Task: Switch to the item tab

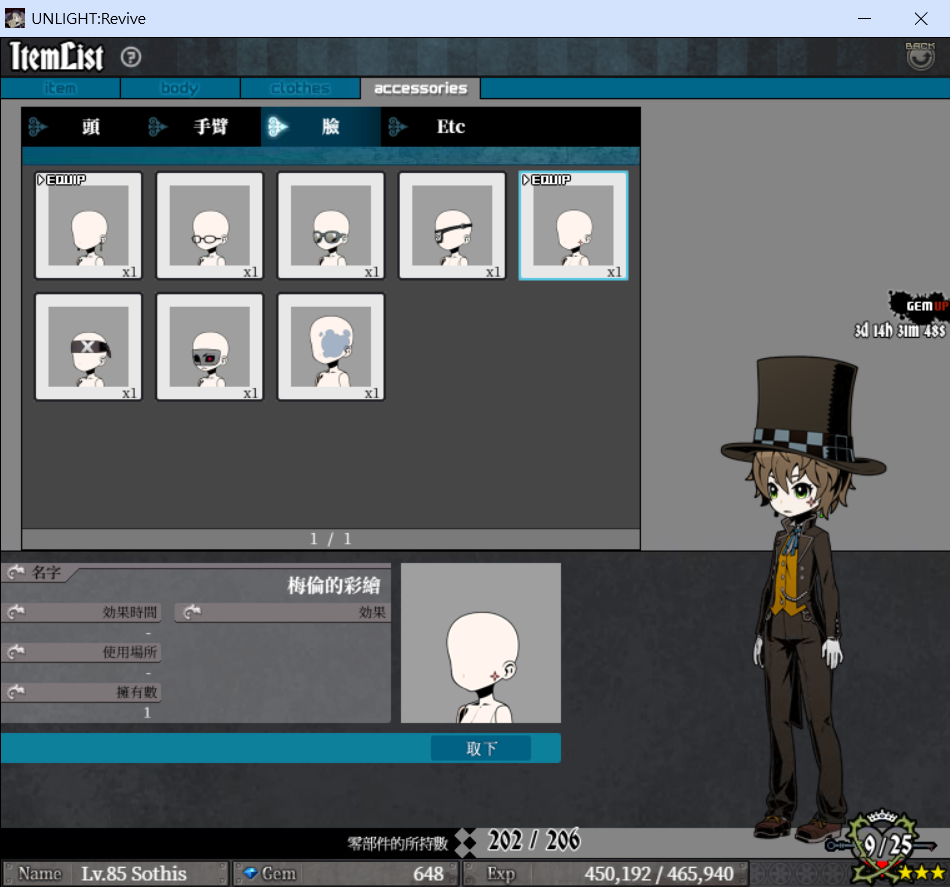Action: pos(60,88)
